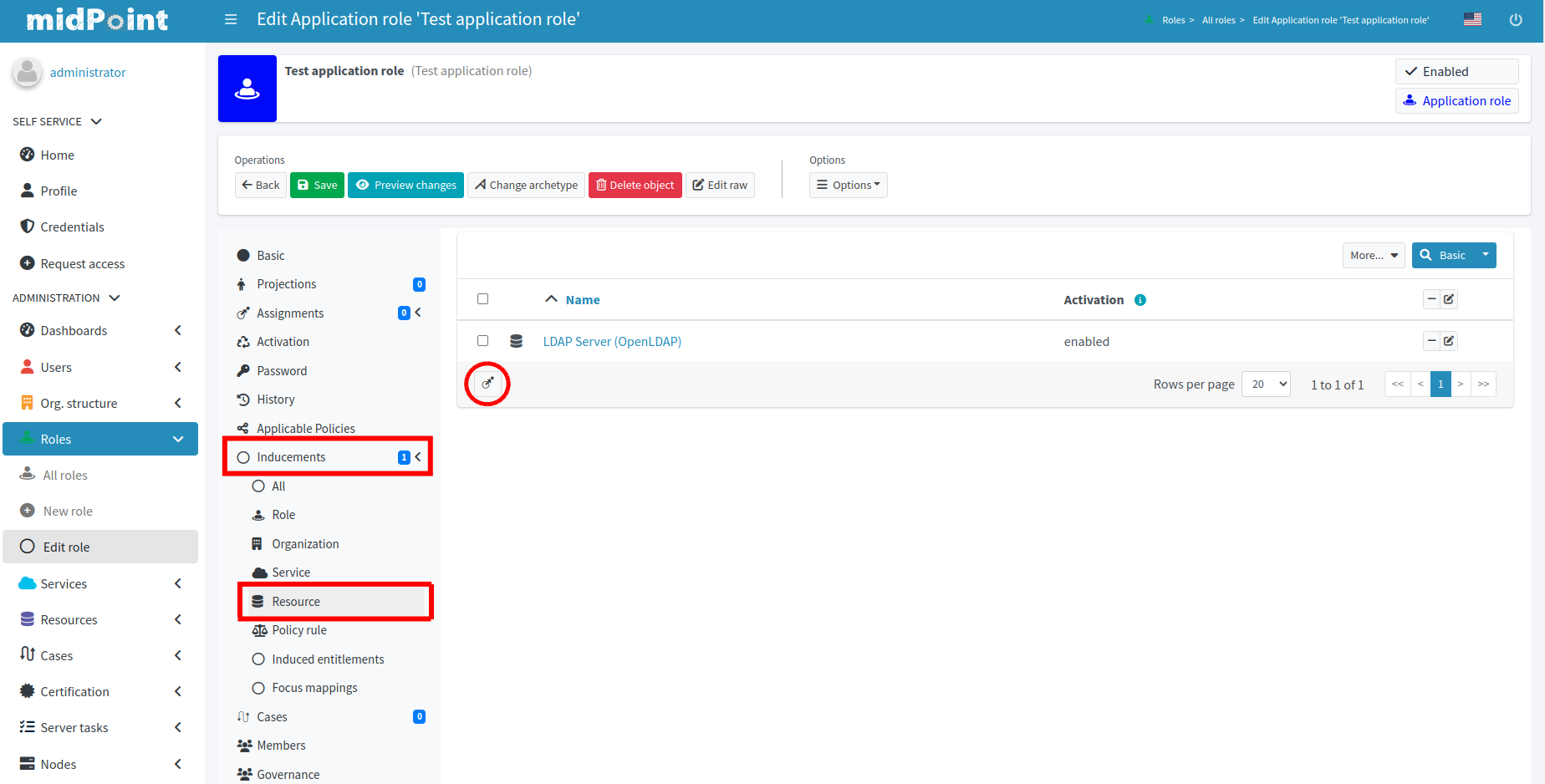Toggle the select-all header checkbox
Image resolution: width=1545 pixels, height=784 pixels.
pos(482,299)
